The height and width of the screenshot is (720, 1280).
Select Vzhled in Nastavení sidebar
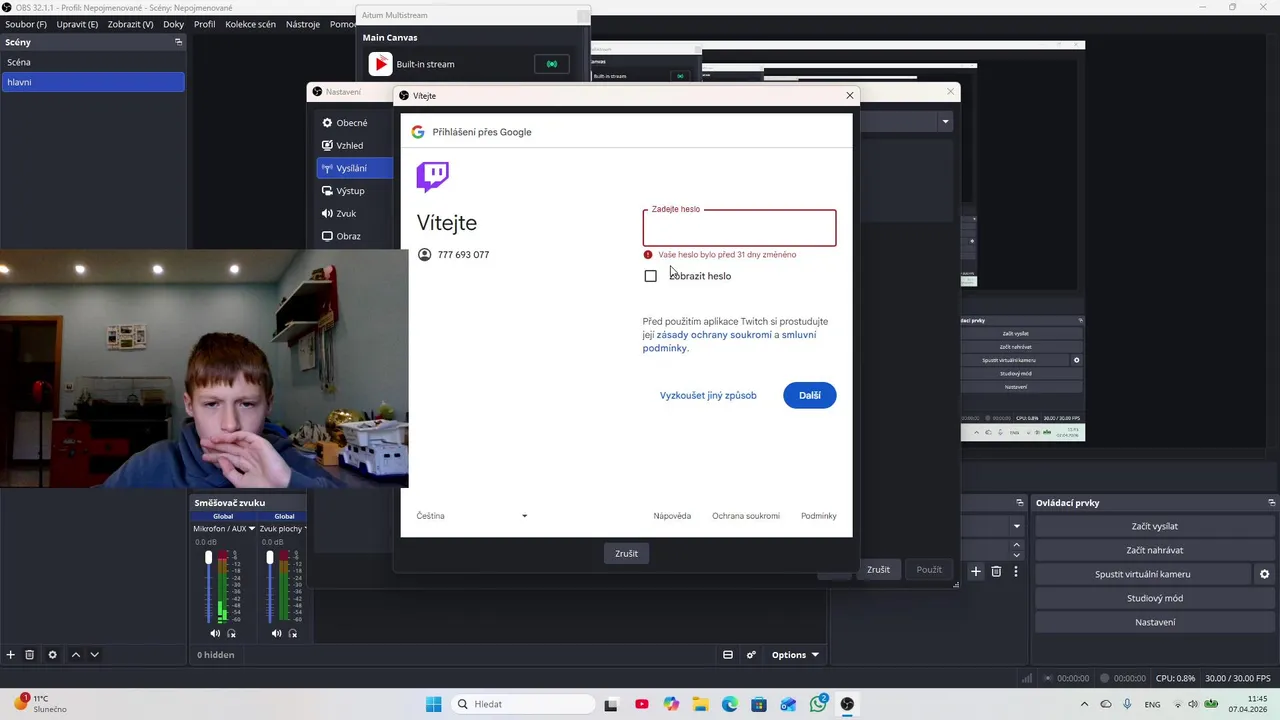click(x=355, y=146)
